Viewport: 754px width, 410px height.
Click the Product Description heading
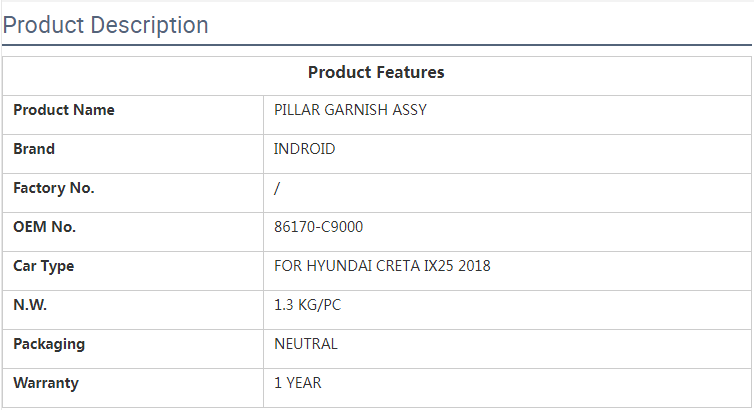click(x=106, y=25)
